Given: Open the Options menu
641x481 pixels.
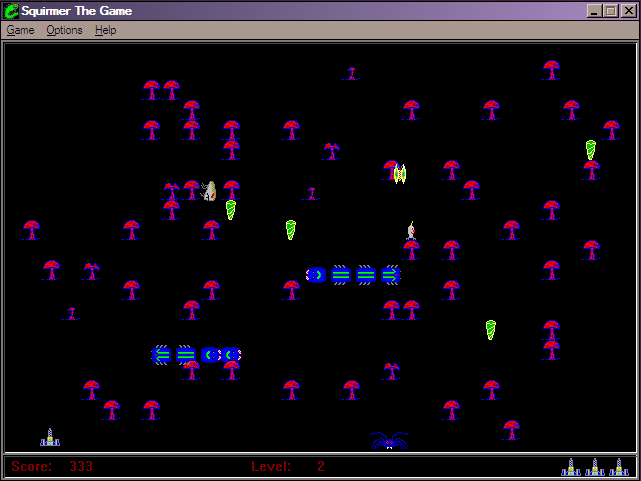Looking at the screenshot, I should coord(64,30).
